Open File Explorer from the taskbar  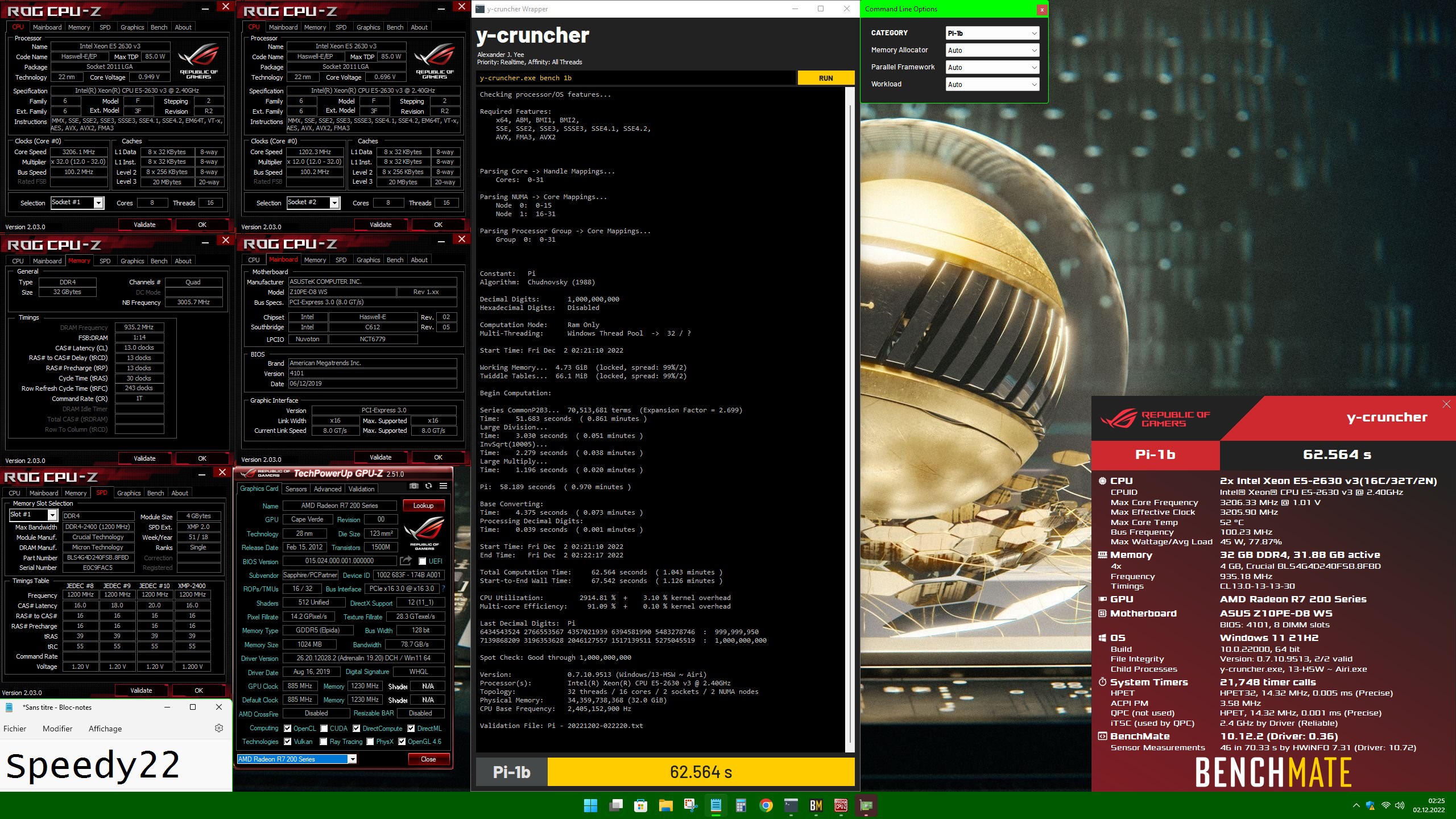tap(666, 805)
